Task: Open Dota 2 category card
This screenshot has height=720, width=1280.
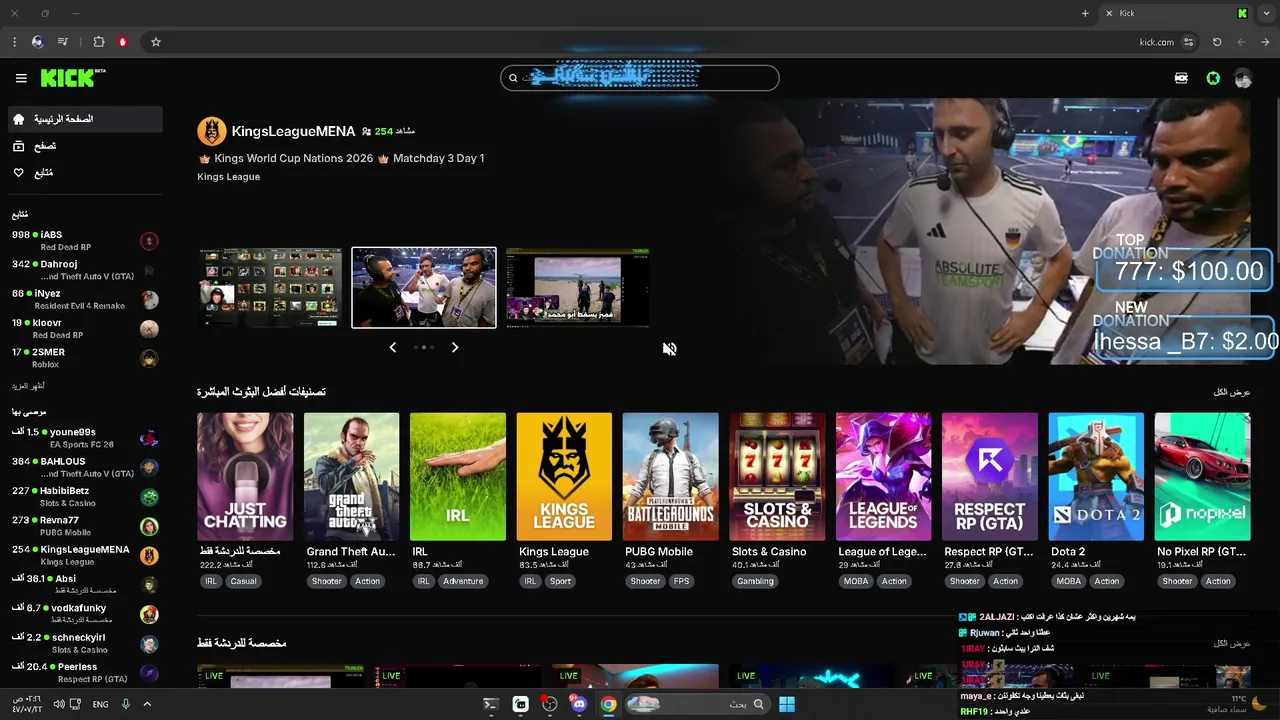Action: click(1096, 476)
